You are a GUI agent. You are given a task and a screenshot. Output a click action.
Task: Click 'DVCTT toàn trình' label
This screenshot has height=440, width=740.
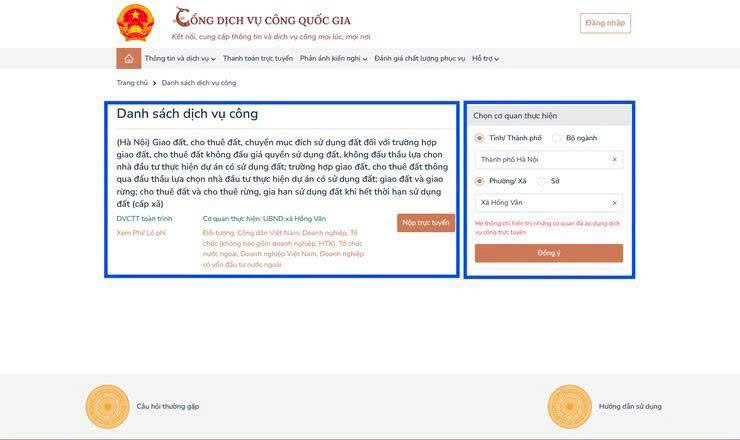click(144, 219)
